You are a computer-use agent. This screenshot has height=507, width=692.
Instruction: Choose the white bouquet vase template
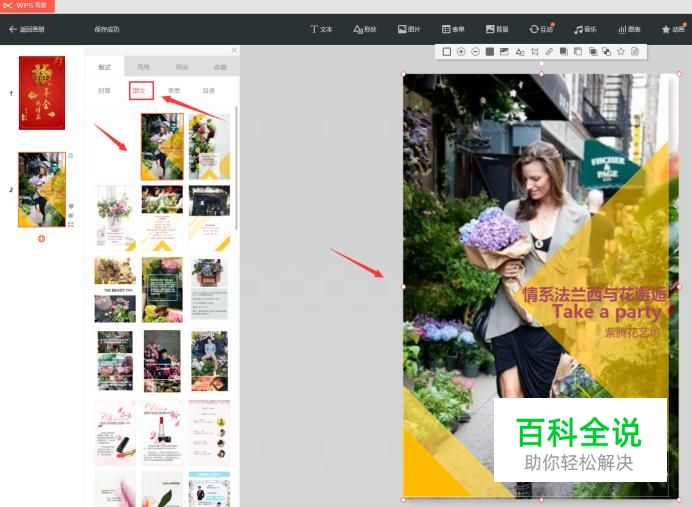click(115, 218)
